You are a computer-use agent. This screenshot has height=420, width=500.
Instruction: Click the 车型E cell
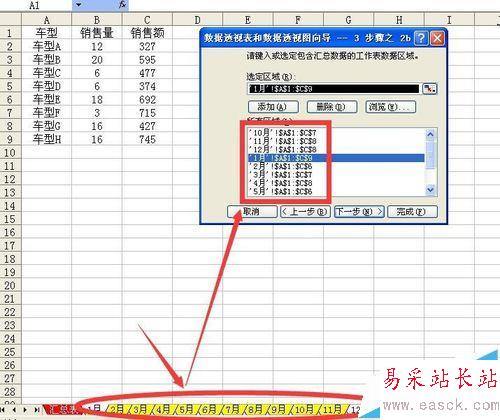47,100
